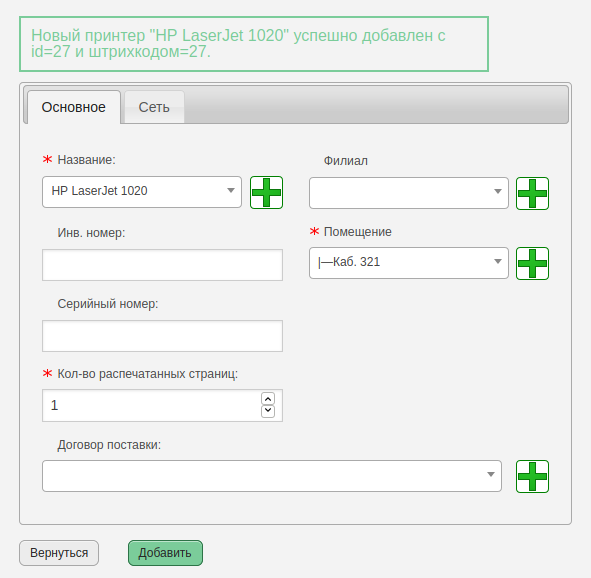The image size is (591, 578).
Task: Expand the Договор поставки dropdown
Action: point(272,476)
